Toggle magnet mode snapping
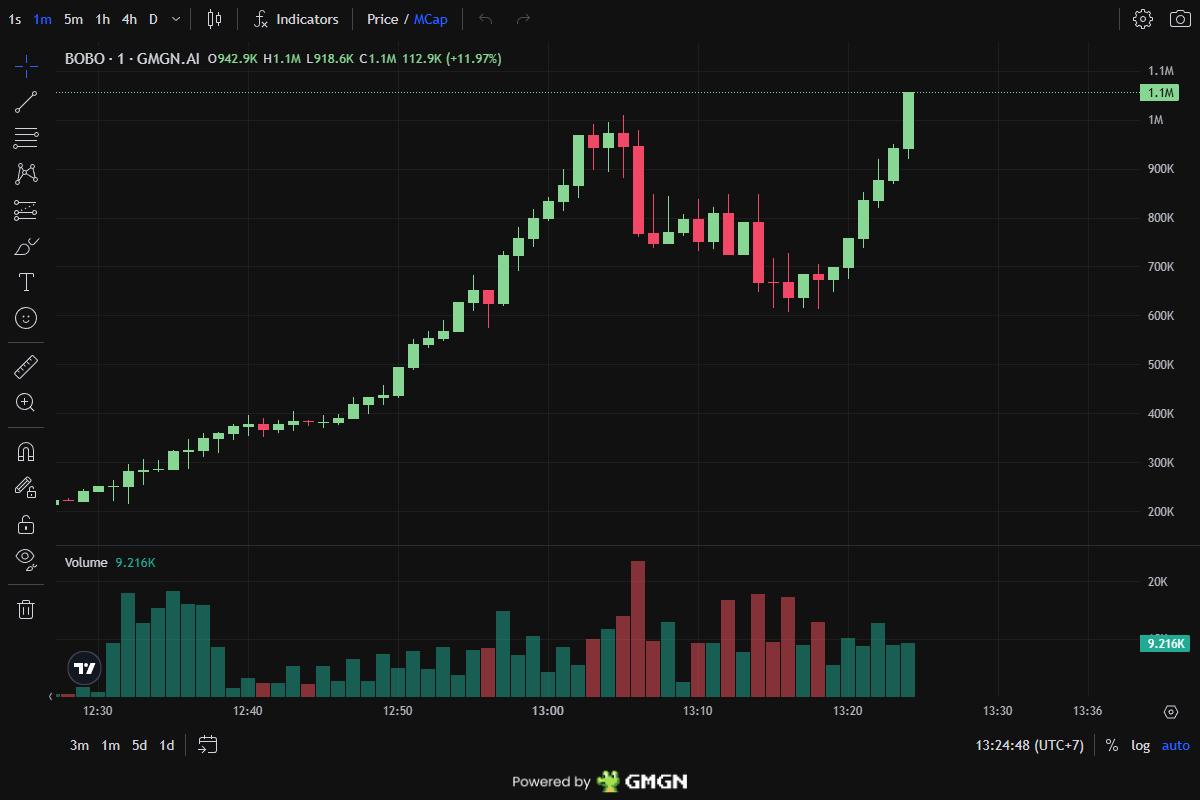Image resolution: width=1200 pixels, height=800 pixels. 26,452
